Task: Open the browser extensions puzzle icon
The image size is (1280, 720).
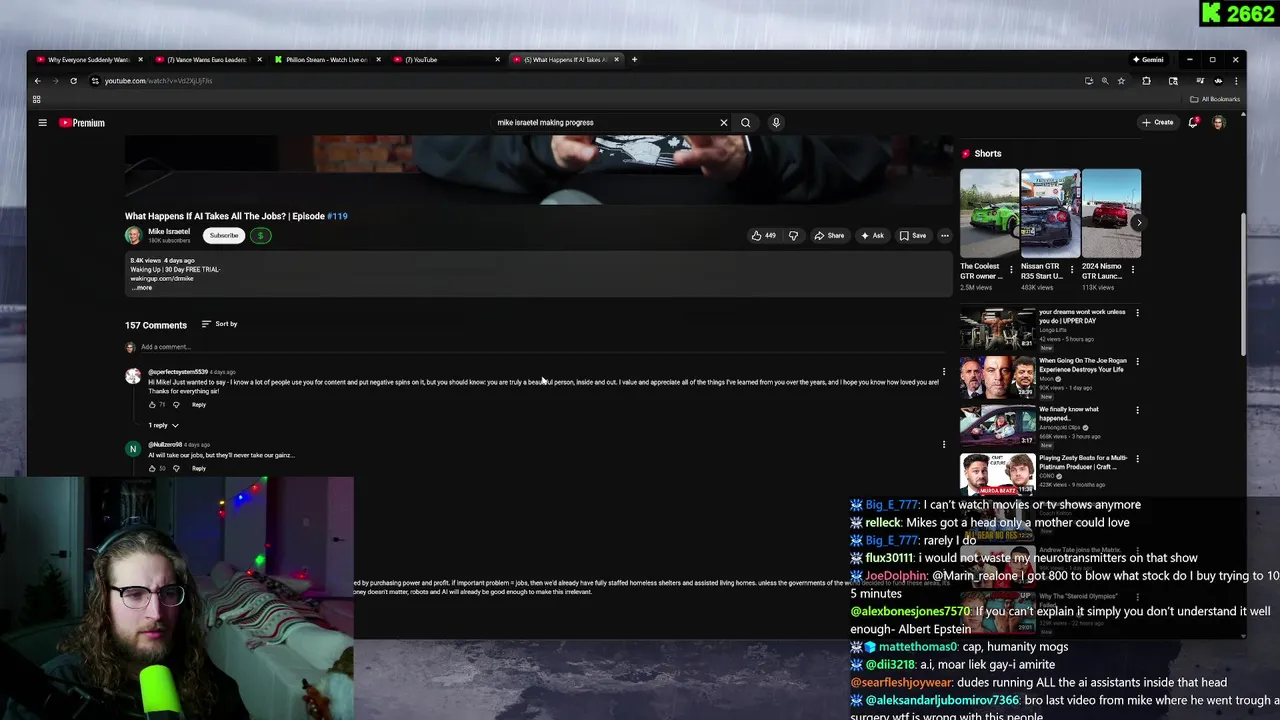Action: (x=1147, y=81)
